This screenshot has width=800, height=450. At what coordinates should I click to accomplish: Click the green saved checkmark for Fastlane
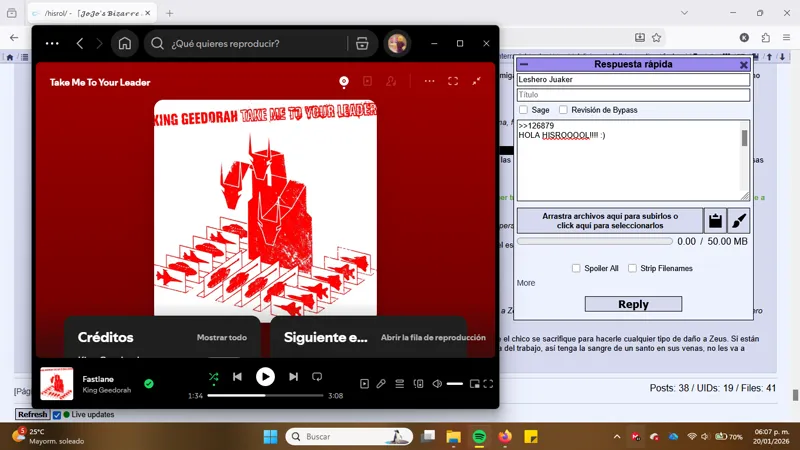point(148,384)
